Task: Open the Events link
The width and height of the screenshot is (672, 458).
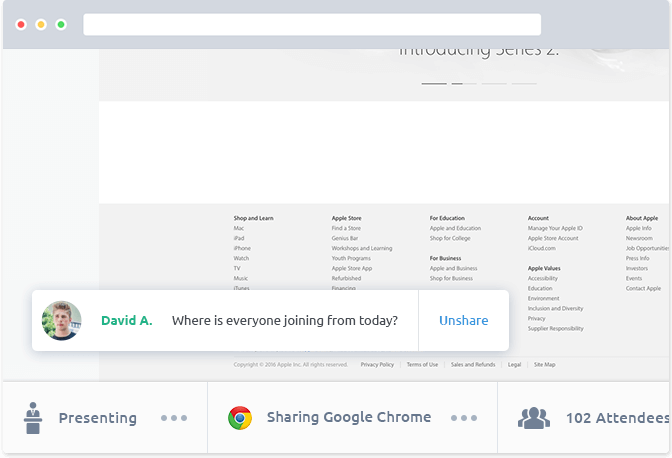Action: 634,278
